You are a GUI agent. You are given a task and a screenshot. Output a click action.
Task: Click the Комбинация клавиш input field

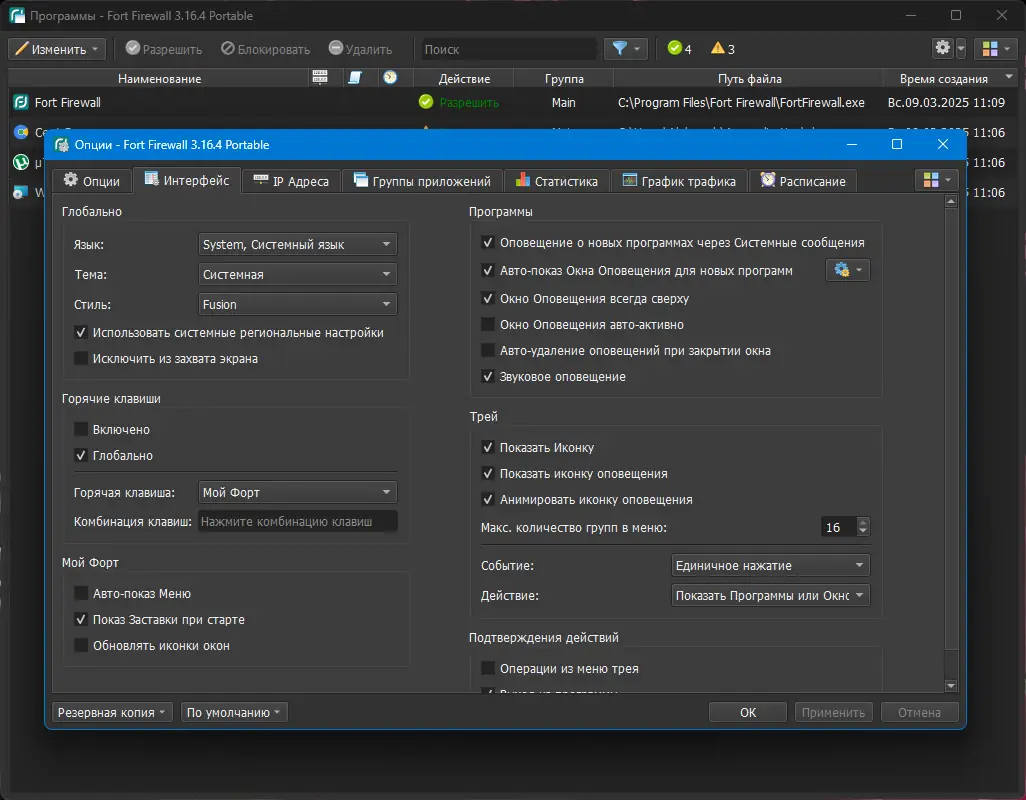tap(297, 521)
